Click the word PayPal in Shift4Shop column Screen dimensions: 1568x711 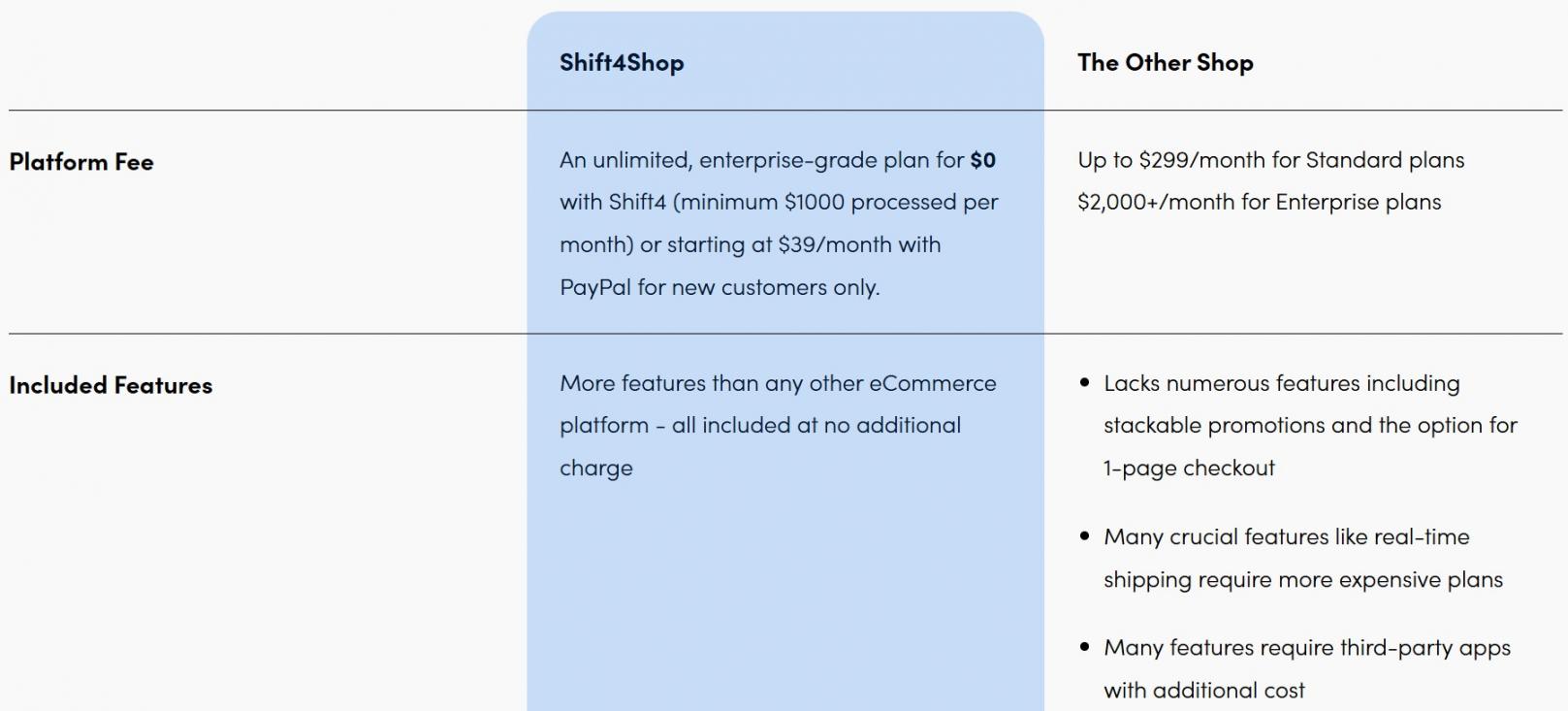[x=594, y=287]
